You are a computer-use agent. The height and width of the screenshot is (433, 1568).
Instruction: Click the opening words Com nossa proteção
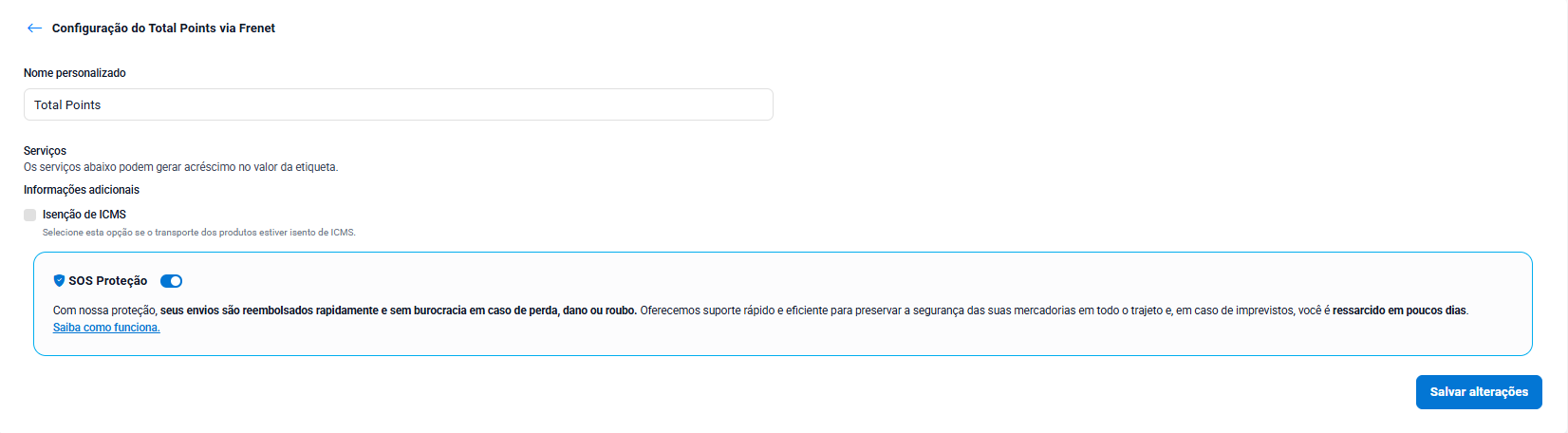click(x=104, y=311)
